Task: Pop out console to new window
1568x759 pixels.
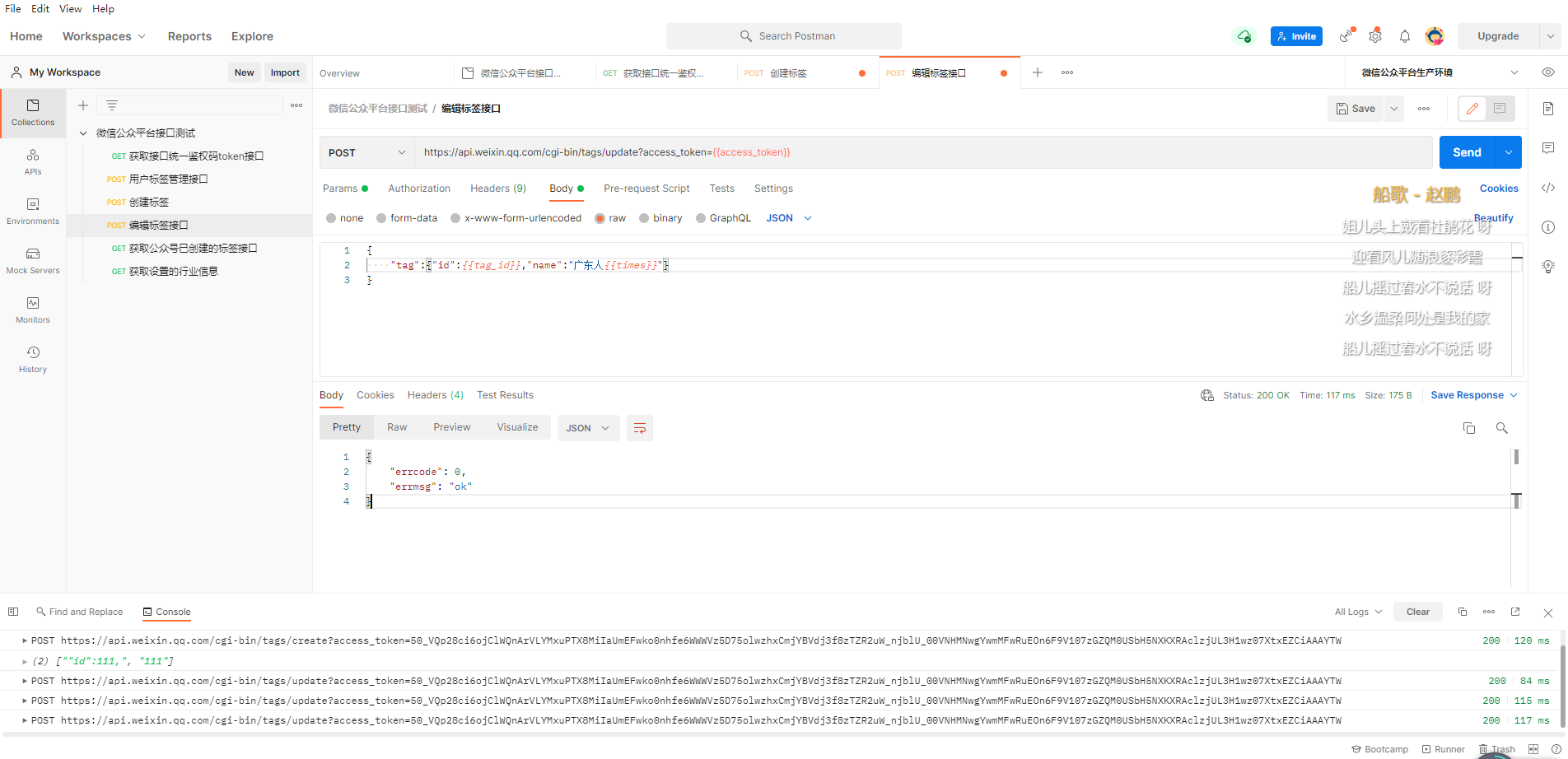Action: tap(1515, 612)
